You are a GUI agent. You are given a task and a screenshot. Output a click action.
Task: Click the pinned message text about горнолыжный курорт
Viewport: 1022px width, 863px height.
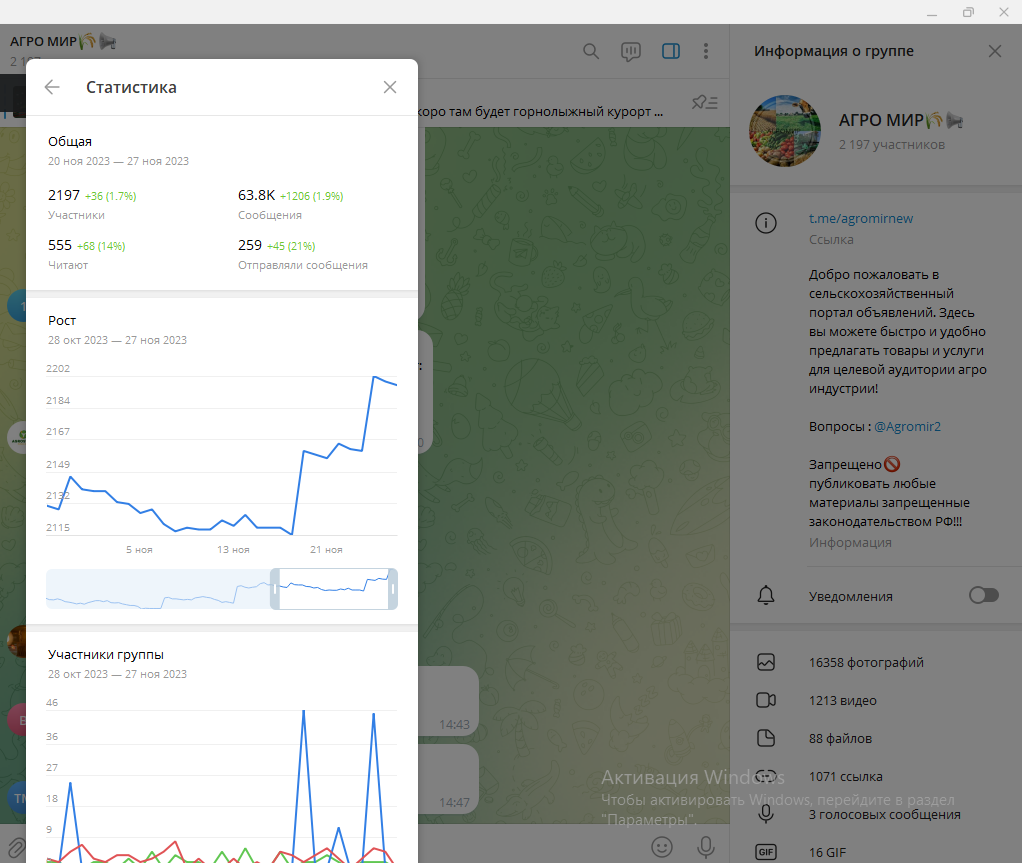coord(540,111)
